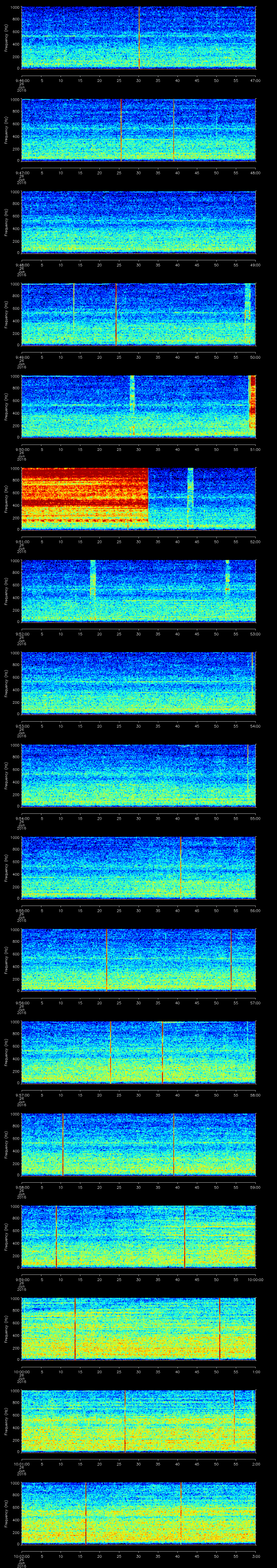The width and height of the screenshot is (277, 1568).
Task: Click the red line near 24s in 9:49:00 panel
Action: pos(116,314)
